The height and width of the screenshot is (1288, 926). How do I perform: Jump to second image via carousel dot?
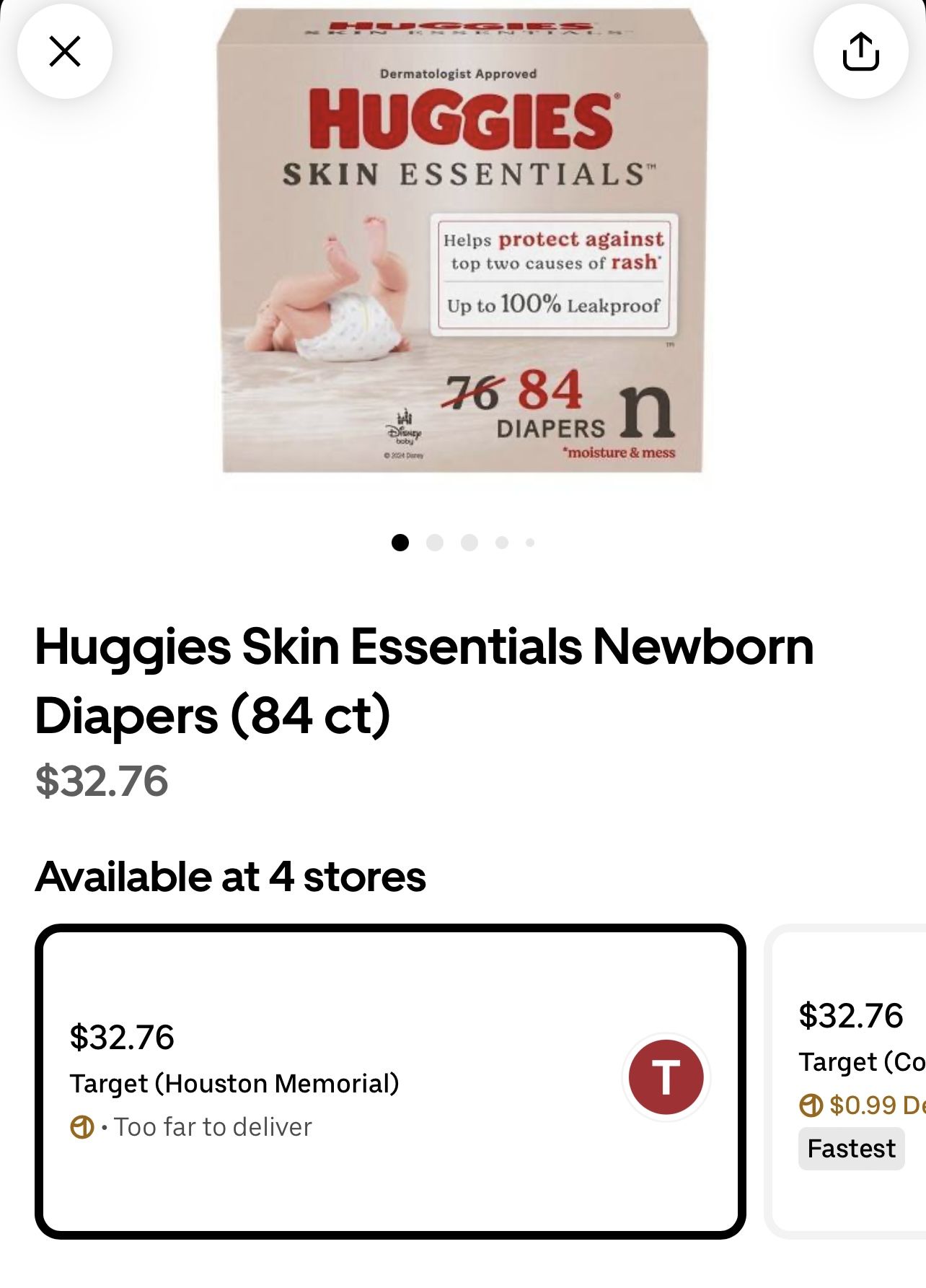(x=435, y=543)
